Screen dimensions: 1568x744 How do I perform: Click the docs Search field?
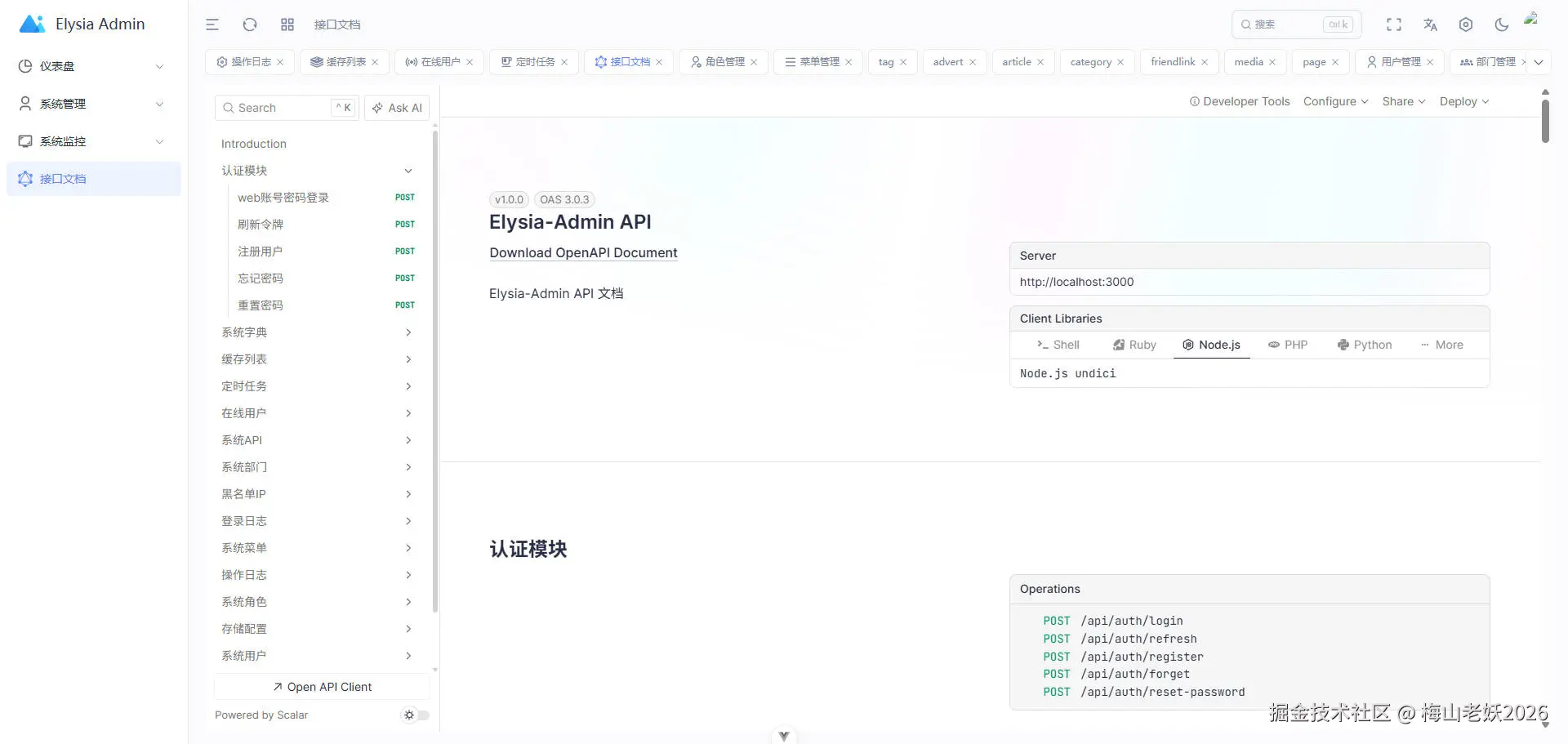[x=287, y=108]
